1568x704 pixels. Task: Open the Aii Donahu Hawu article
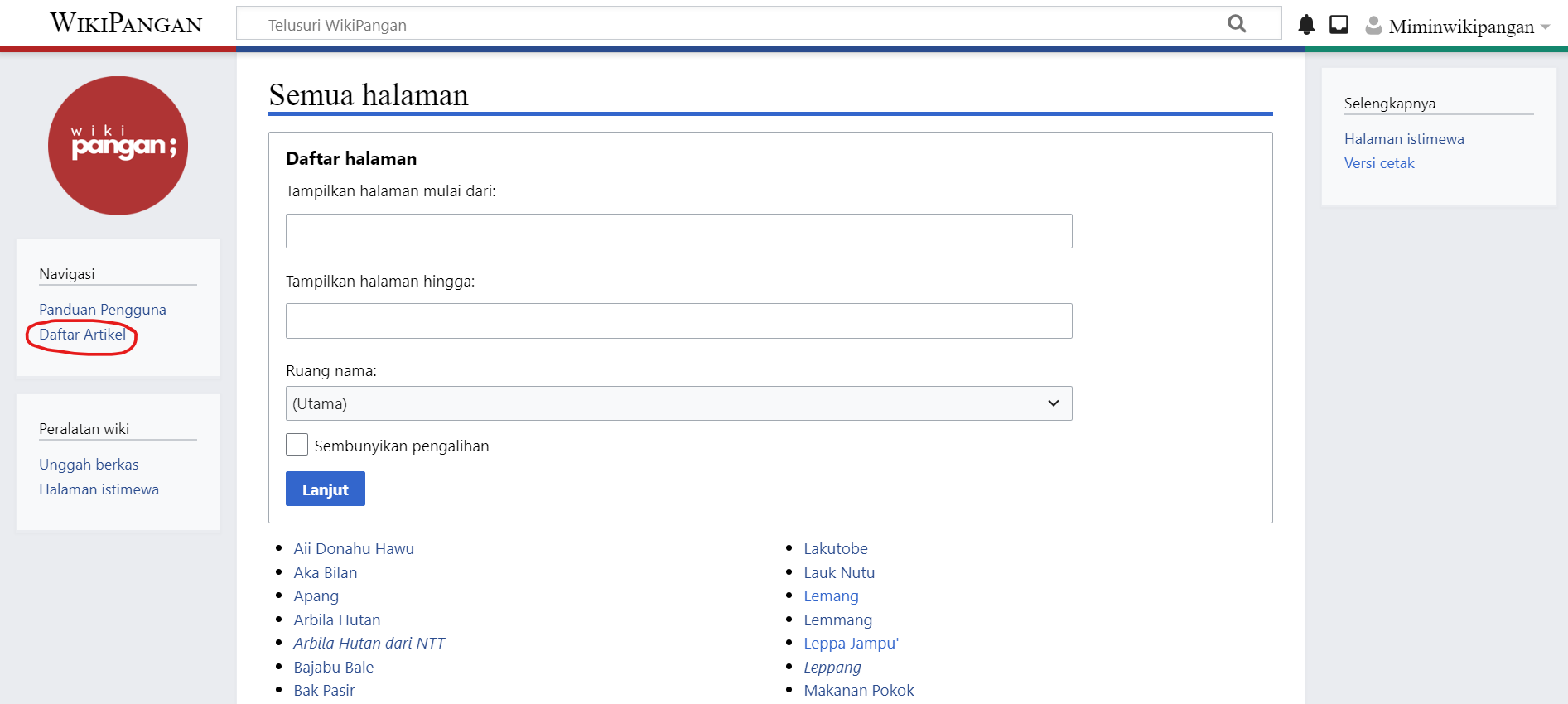(x=354, y=549)
